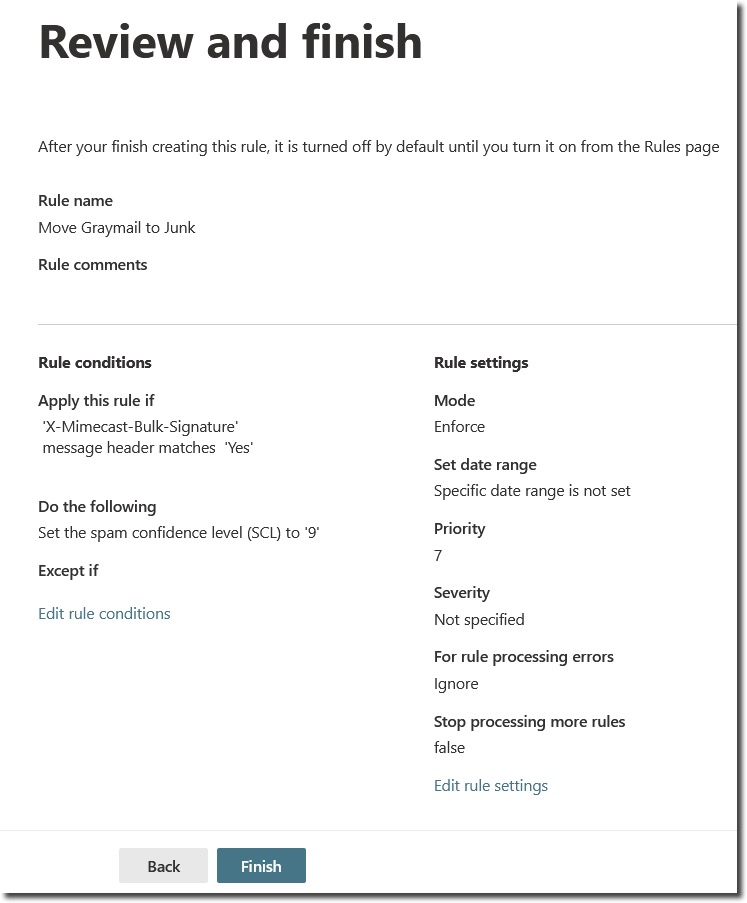Click 'Specific date range is not set' text
The width and height of the screenshot is (747, 903).
point(532,491)
